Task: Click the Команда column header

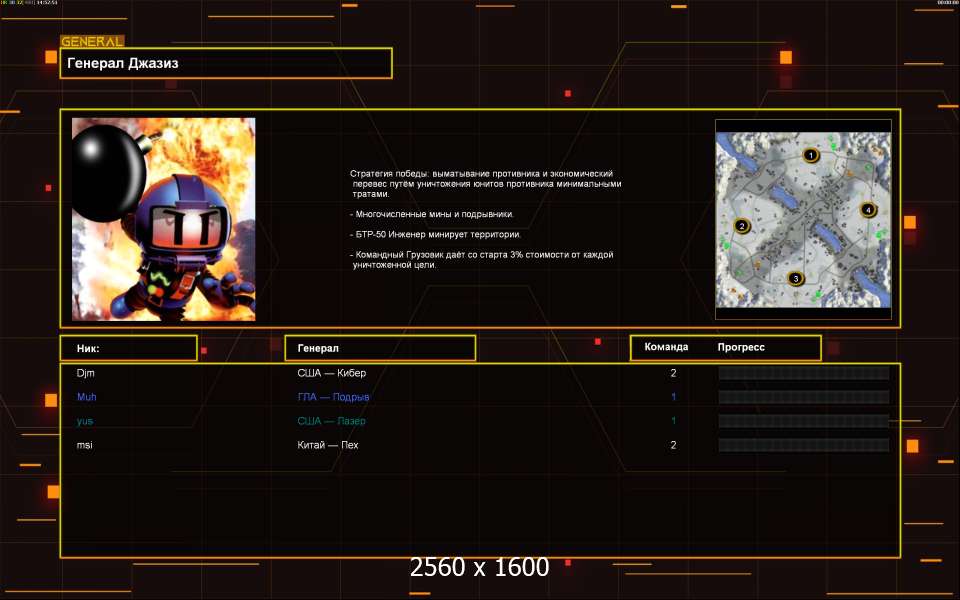Action: [666, 348]
